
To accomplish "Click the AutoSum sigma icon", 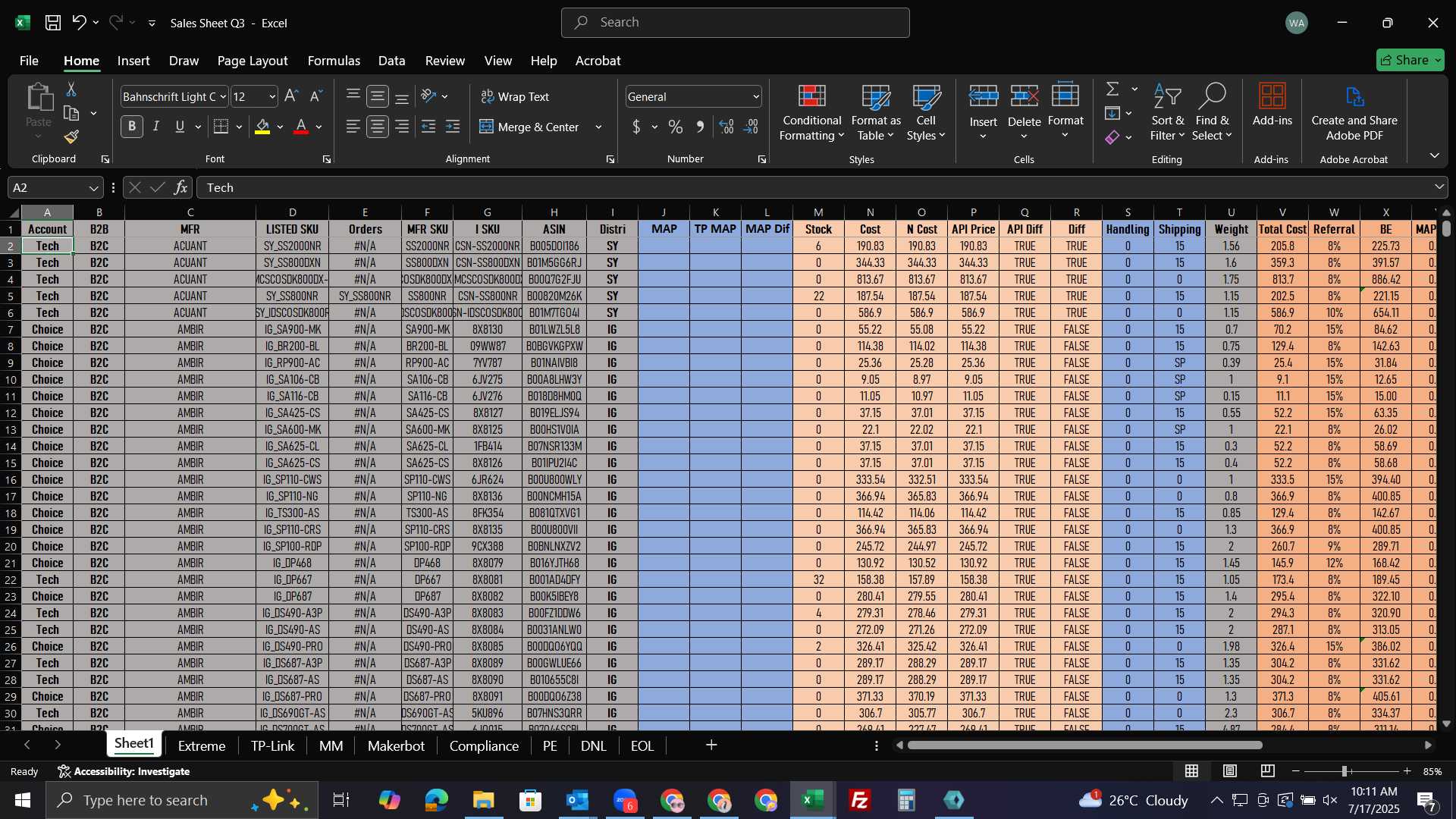I will (1112, 89).
